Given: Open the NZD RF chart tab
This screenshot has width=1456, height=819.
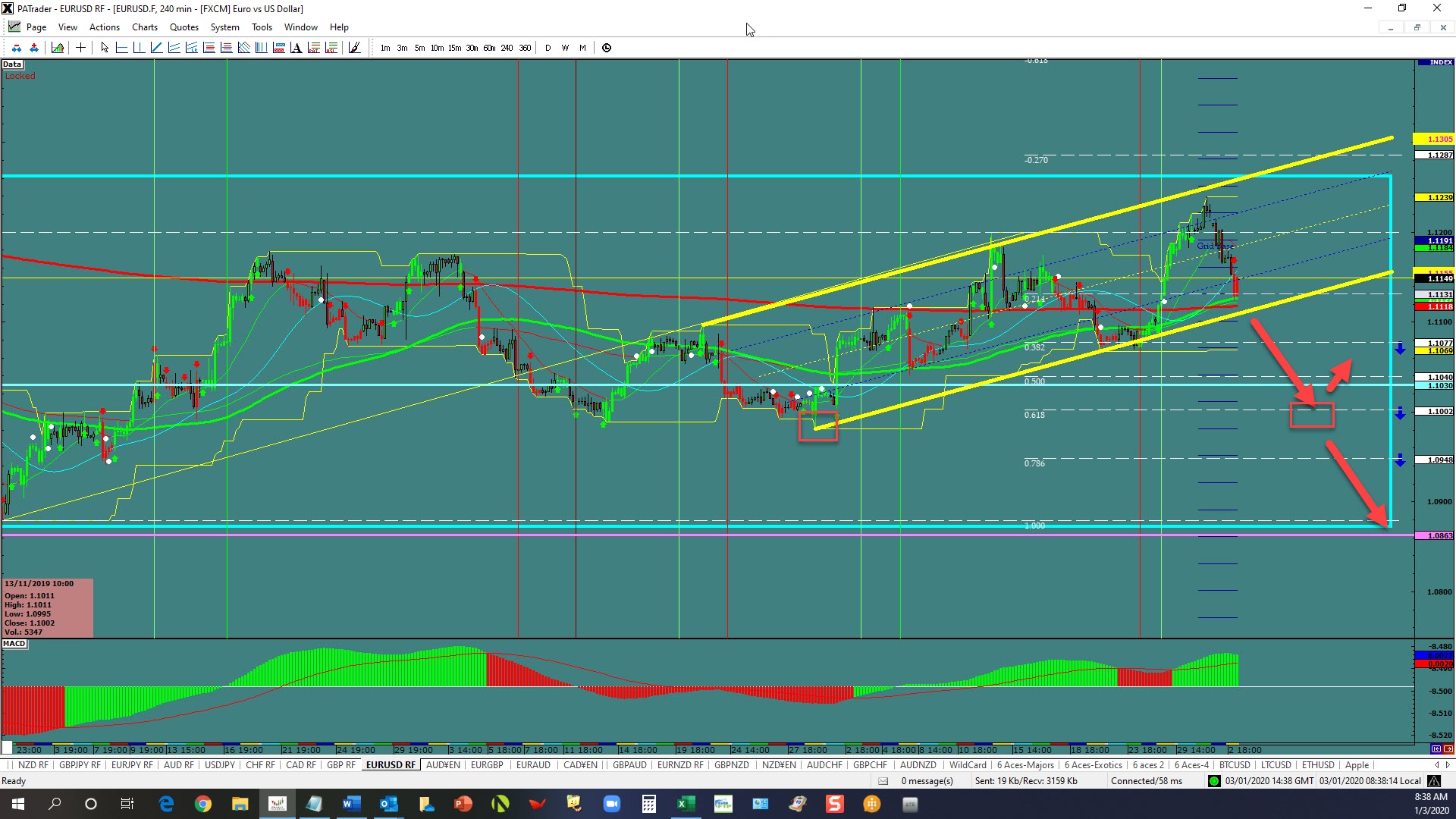Looking at the screenshot, I should (33, 765).
